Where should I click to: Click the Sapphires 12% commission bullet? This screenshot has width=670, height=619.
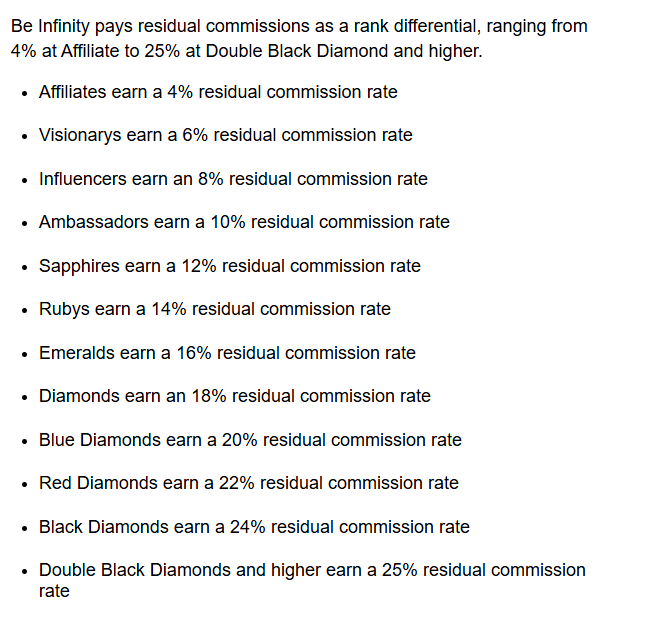pos(229,266)
